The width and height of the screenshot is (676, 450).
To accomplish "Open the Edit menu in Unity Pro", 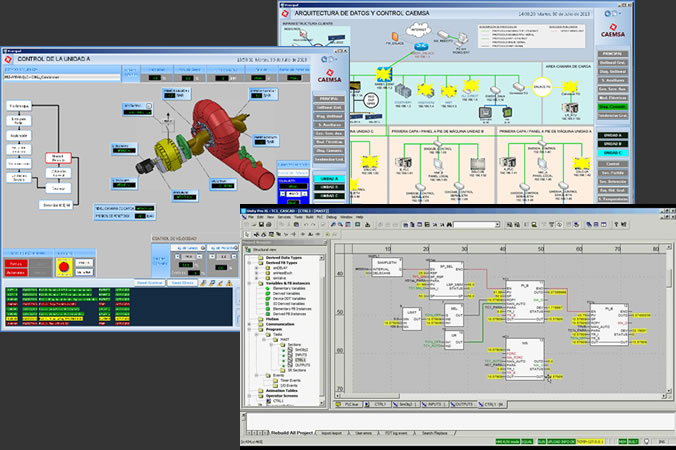I will coord(260,217).
